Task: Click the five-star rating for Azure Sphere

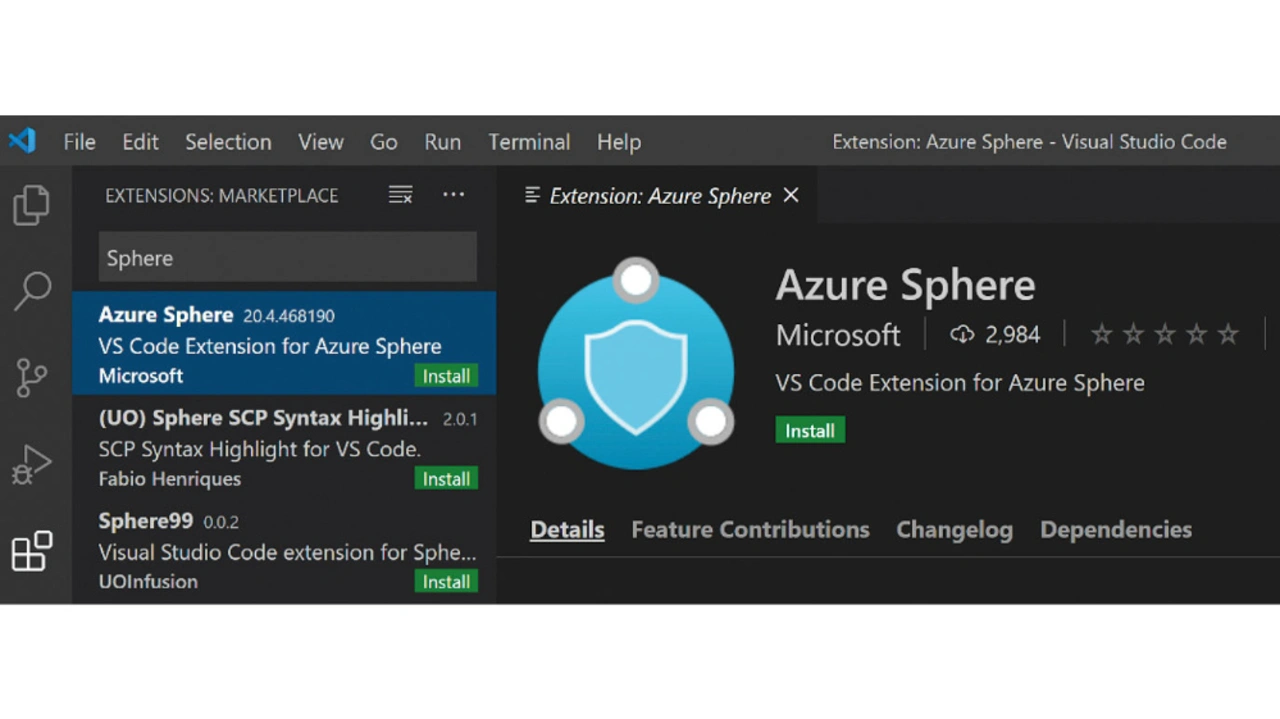Action: tap(1165, 334)
